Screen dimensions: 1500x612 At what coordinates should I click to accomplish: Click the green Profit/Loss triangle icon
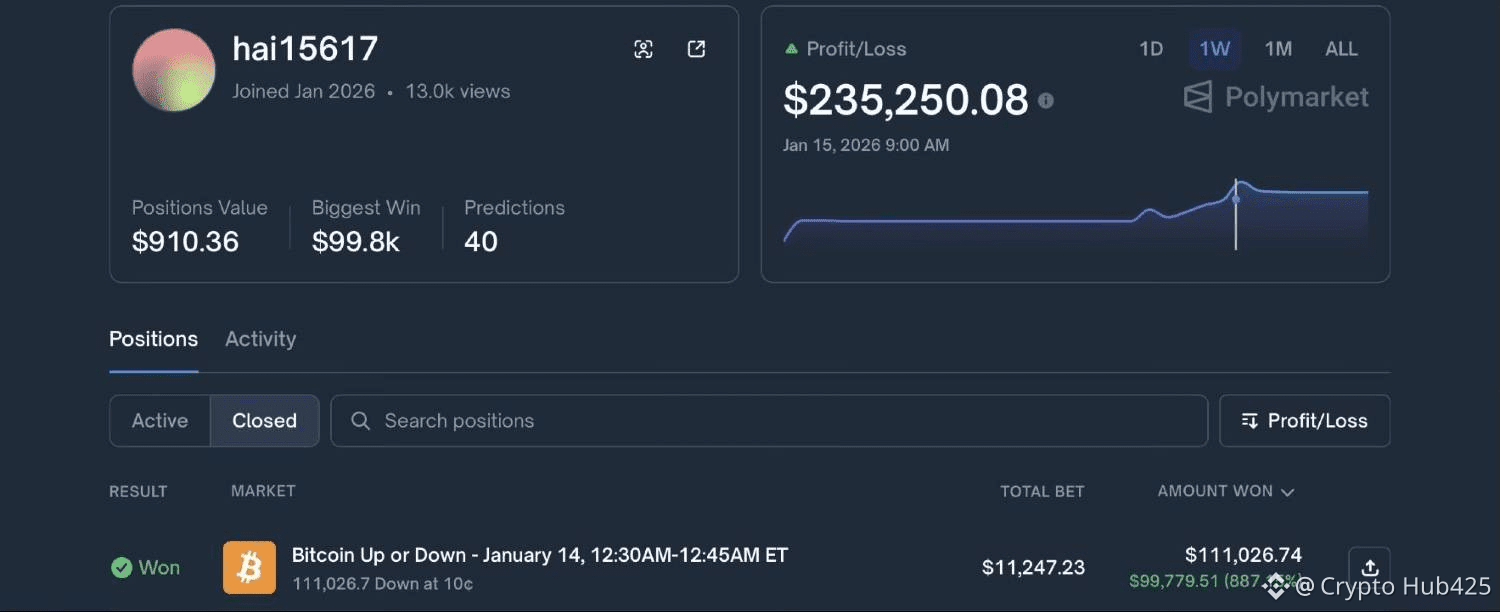[791, 48]
